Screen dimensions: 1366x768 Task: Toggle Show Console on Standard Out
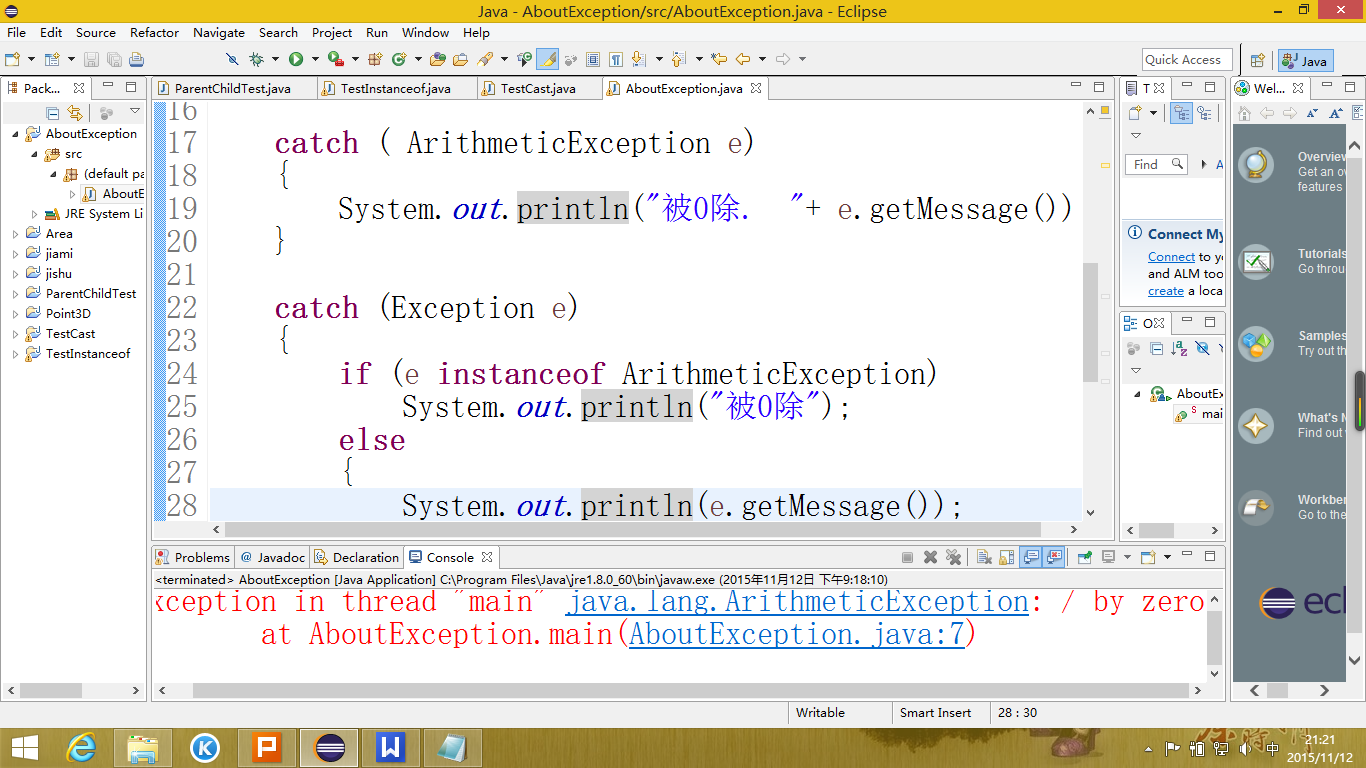click(x=1030, y=557)
